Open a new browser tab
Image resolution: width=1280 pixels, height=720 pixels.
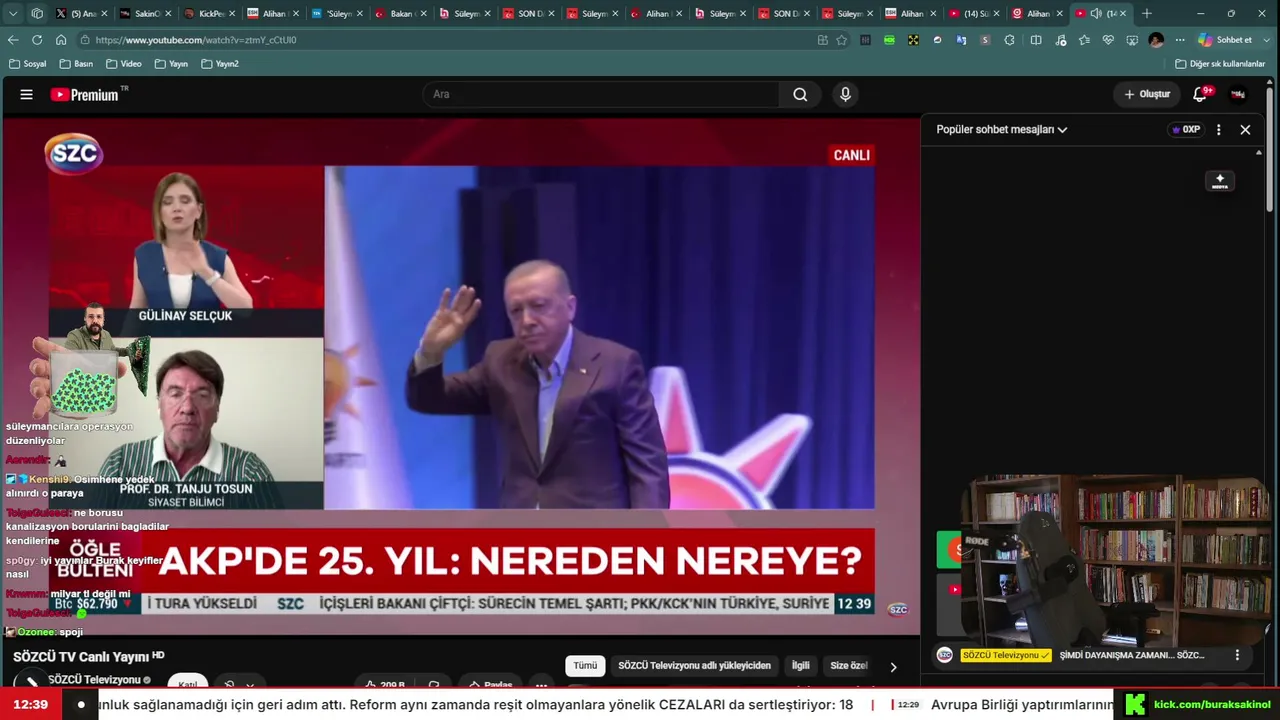tap(1147, 14)
